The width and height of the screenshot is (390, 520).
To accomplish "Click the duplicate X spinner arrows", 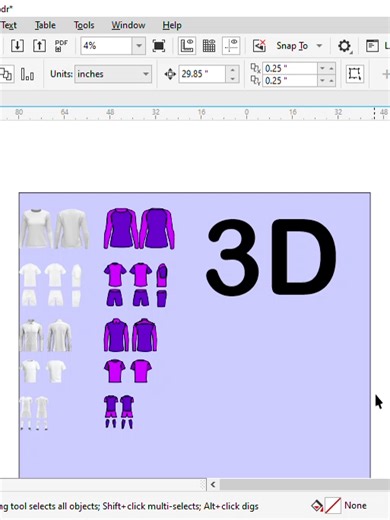I will 327,68.
